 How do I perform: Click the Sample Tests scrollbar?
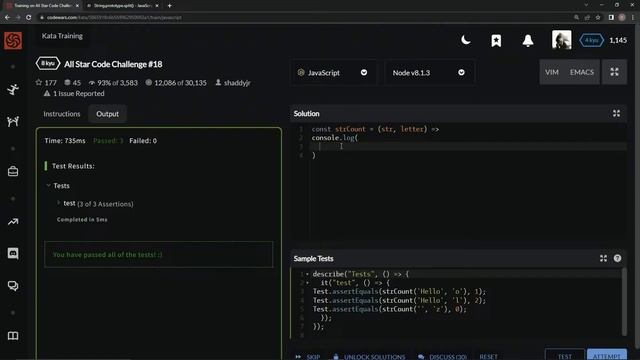(624, 302)
